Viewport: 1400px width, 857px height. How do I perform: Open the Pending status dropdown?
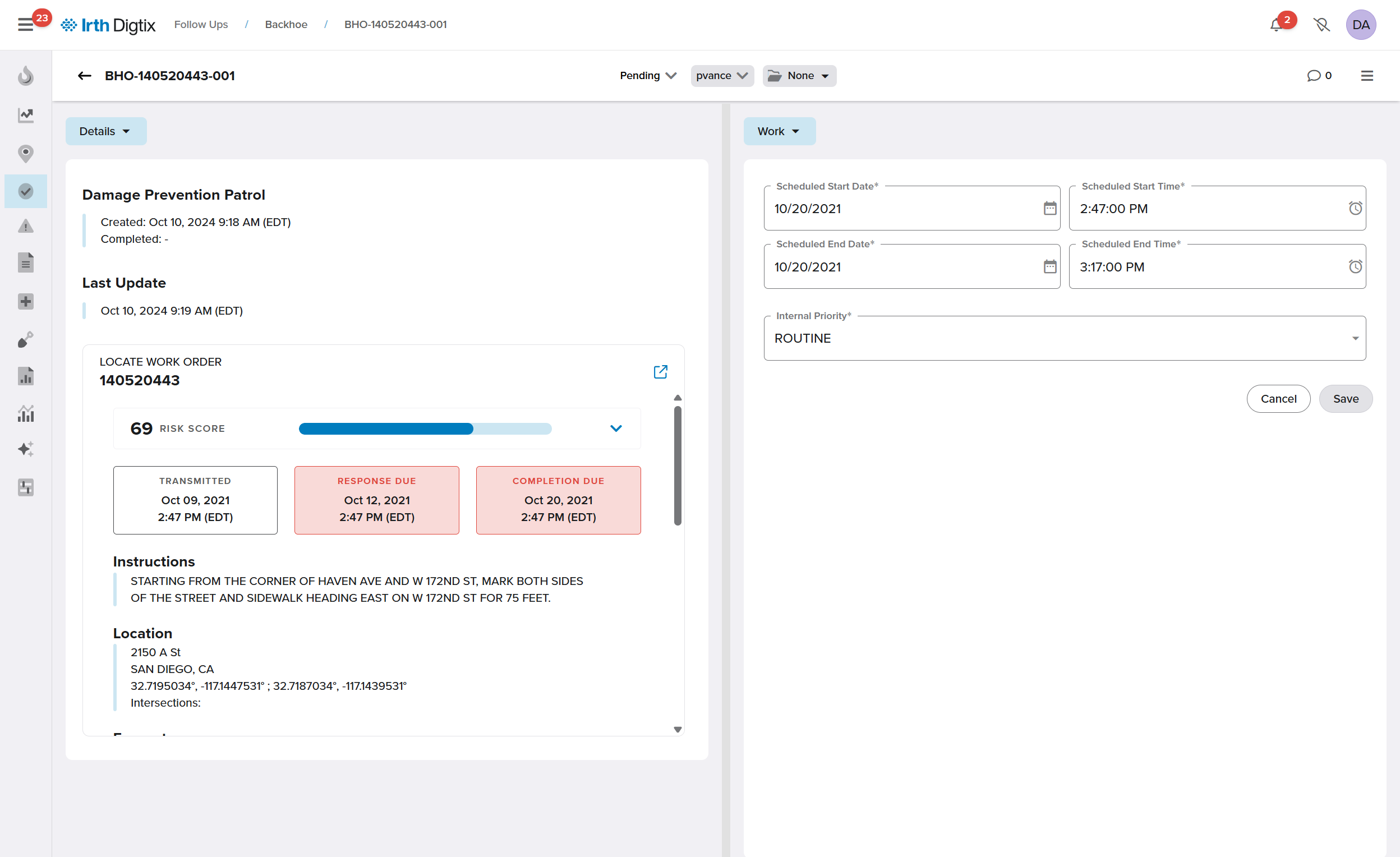click(648, 76)
